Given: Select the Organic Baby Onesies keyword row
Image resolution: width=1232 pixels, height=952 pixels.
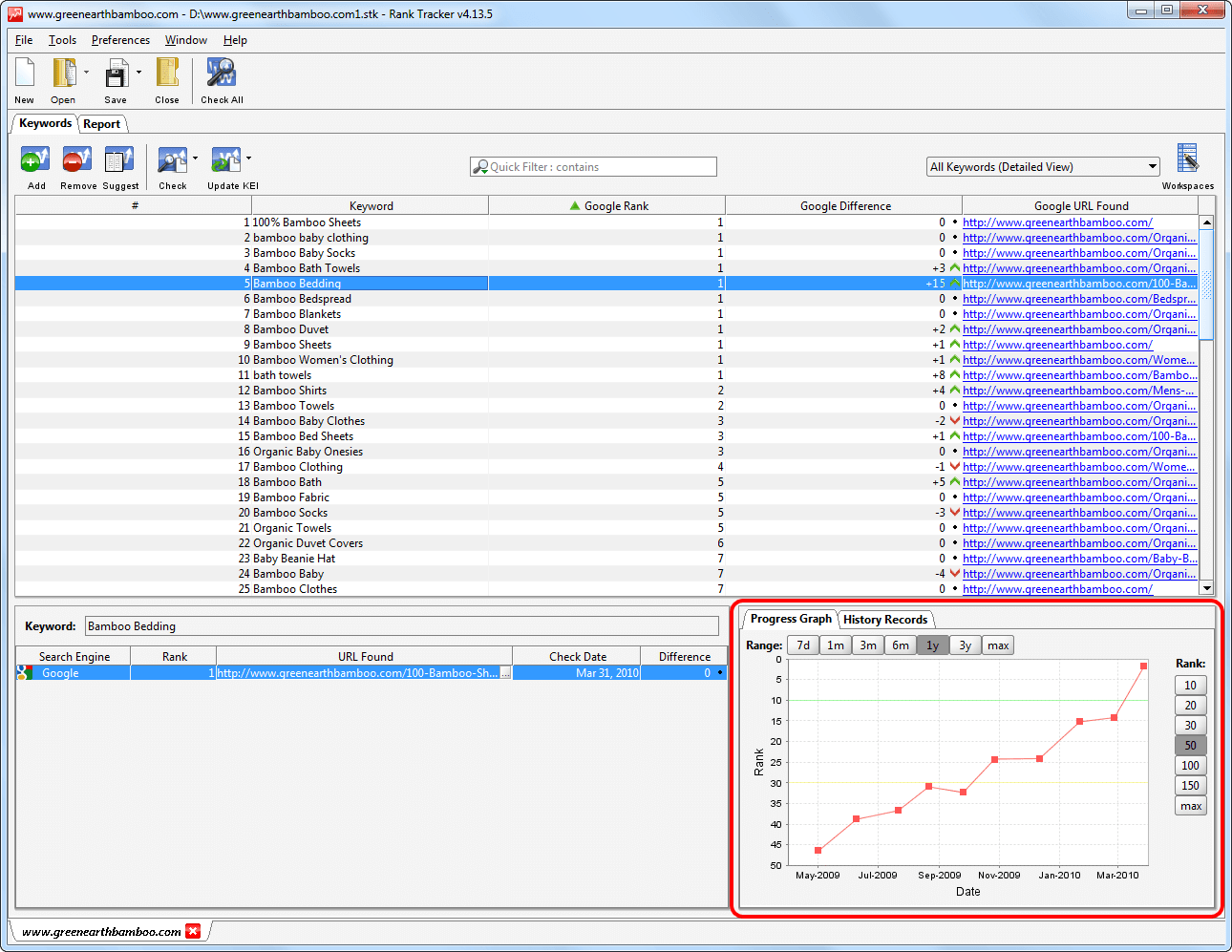Looking at the screenshot, I should [x=606, y=452].
